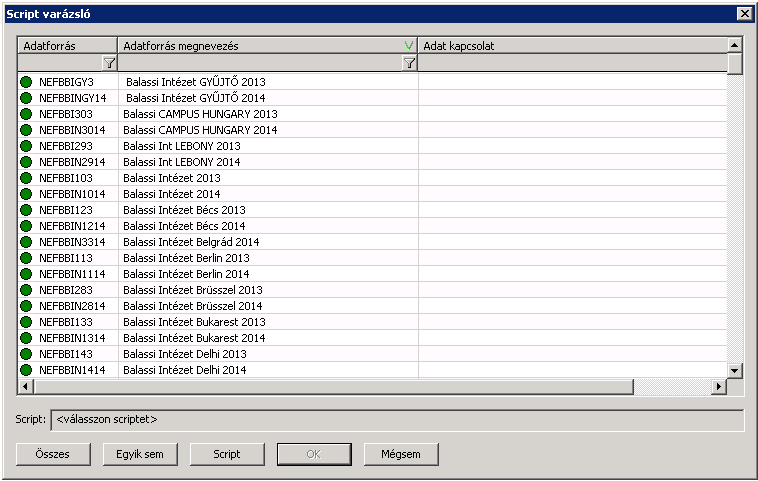Select row Balassi Intézet Brüsszel 2014
The height and width of the screenshot is (481, 758).
373,306
